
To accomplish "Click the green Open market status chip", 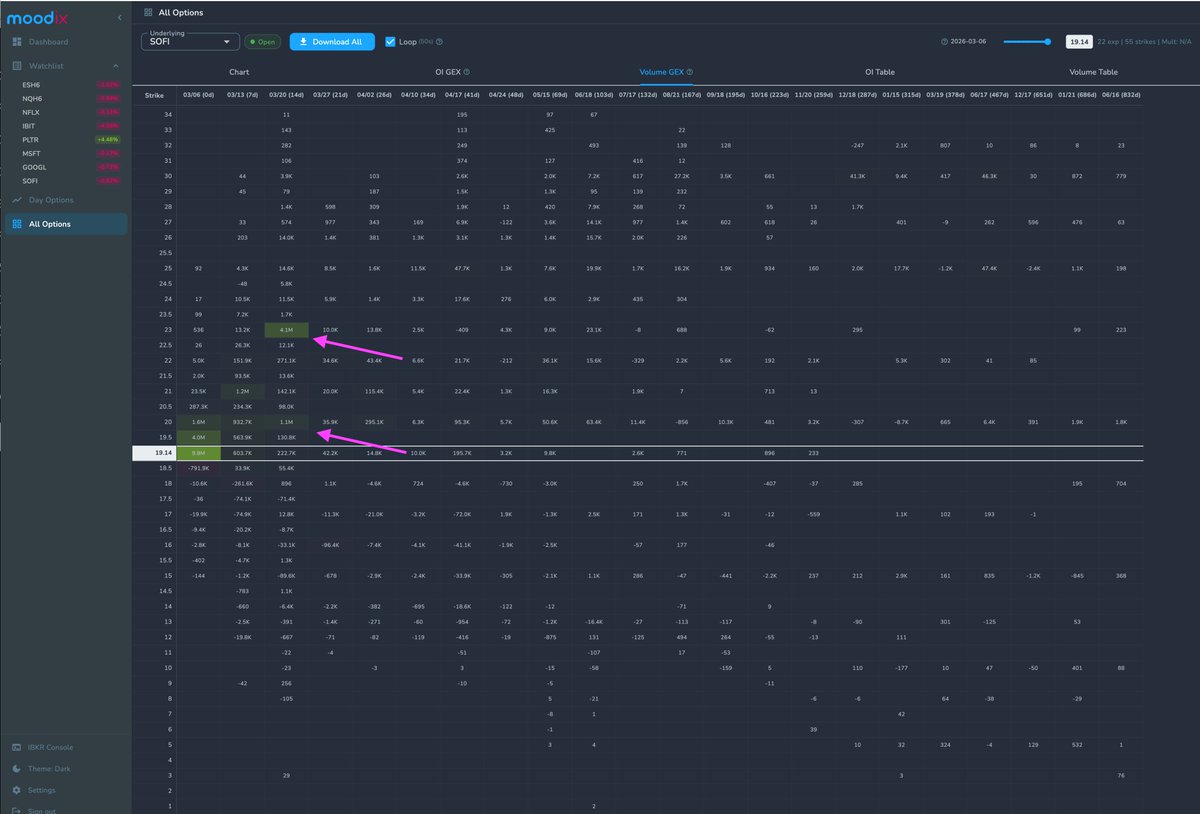I will click(x=263, y=42).
